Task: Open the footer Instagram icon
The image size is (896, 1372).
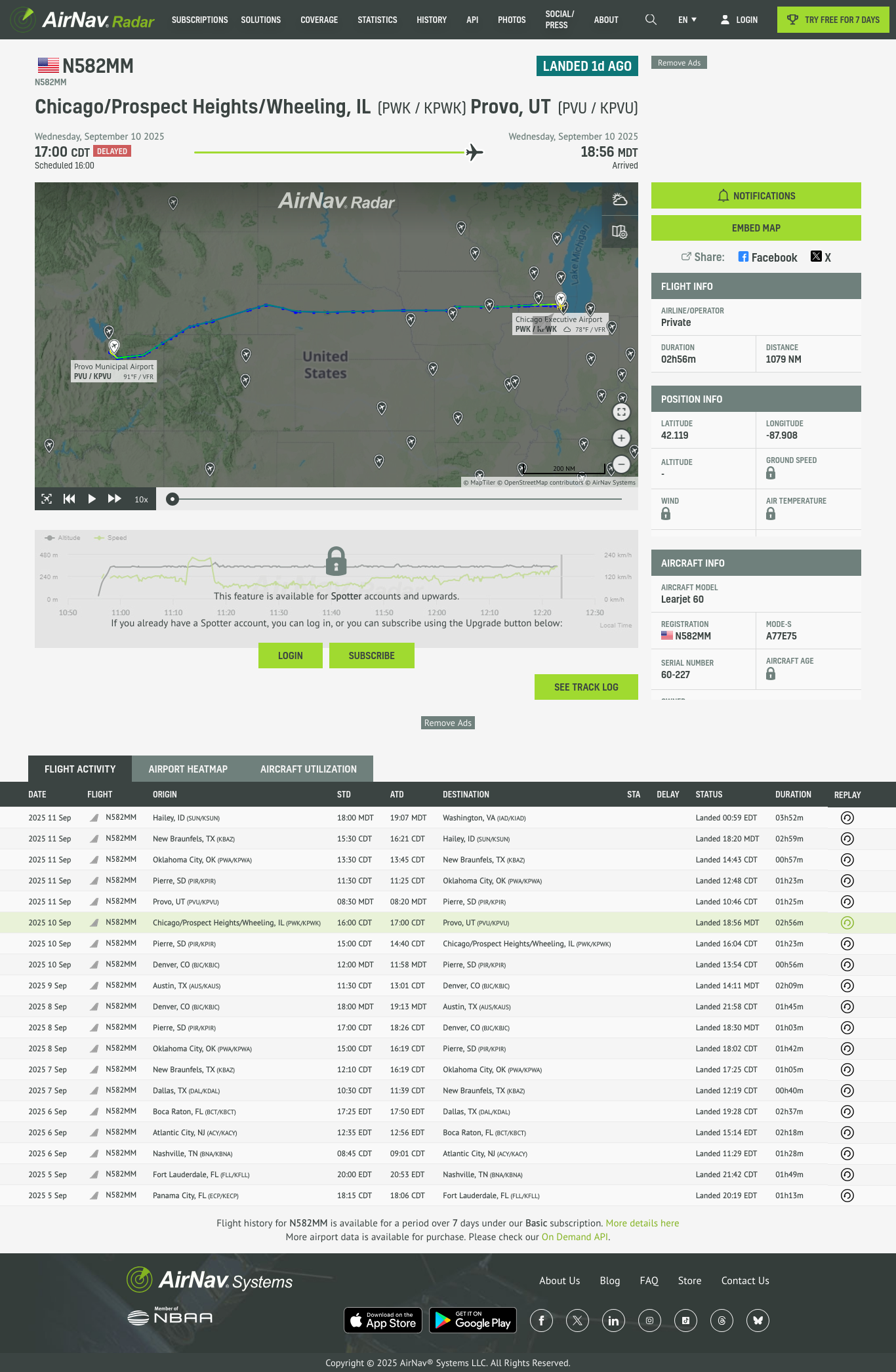Action: coord(649,1320)
